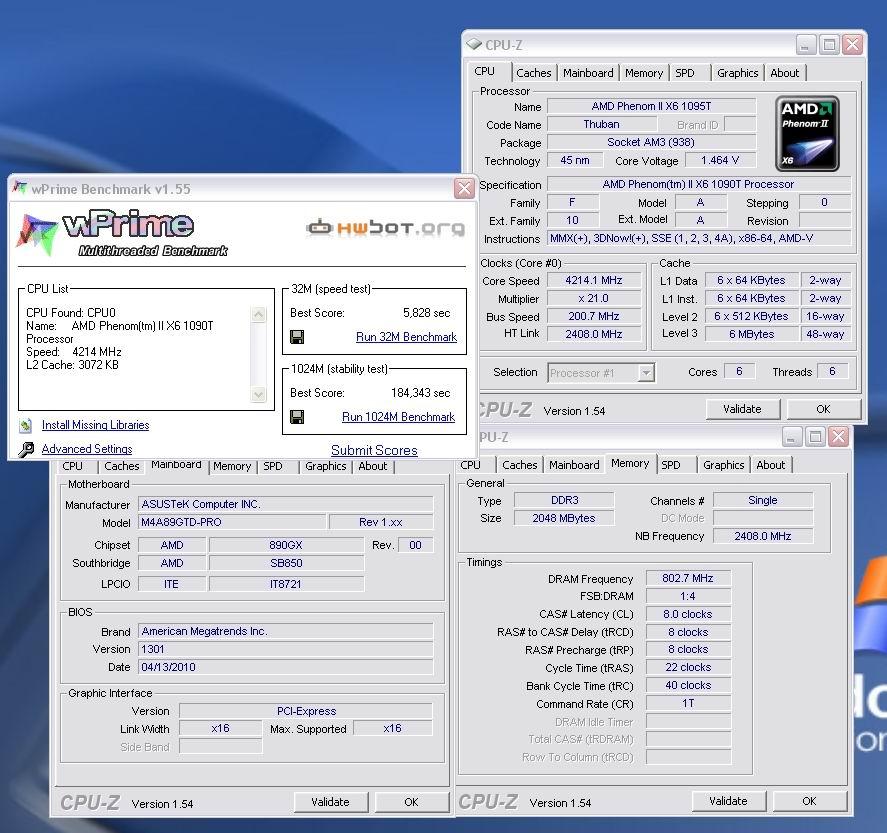887x833 pixels.
Task: Click the floppy save icon for 1024M score
Action: coord(297,417)
